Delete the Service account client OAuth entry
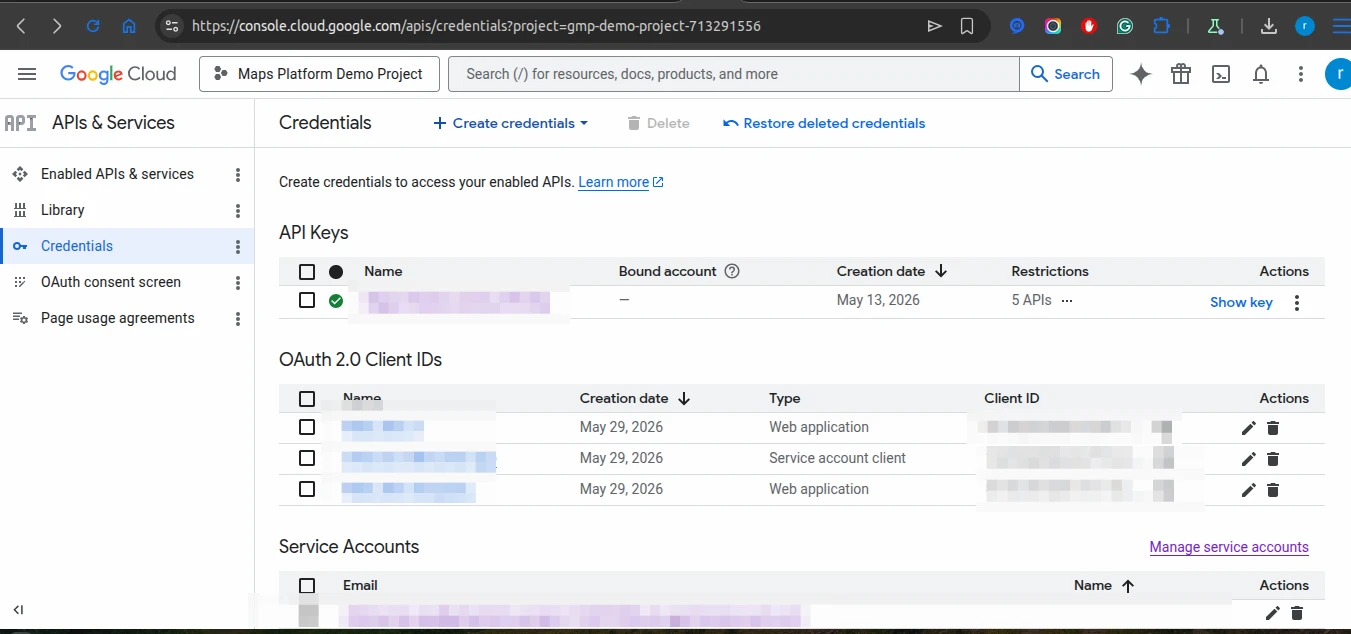 coord(1273,459)
